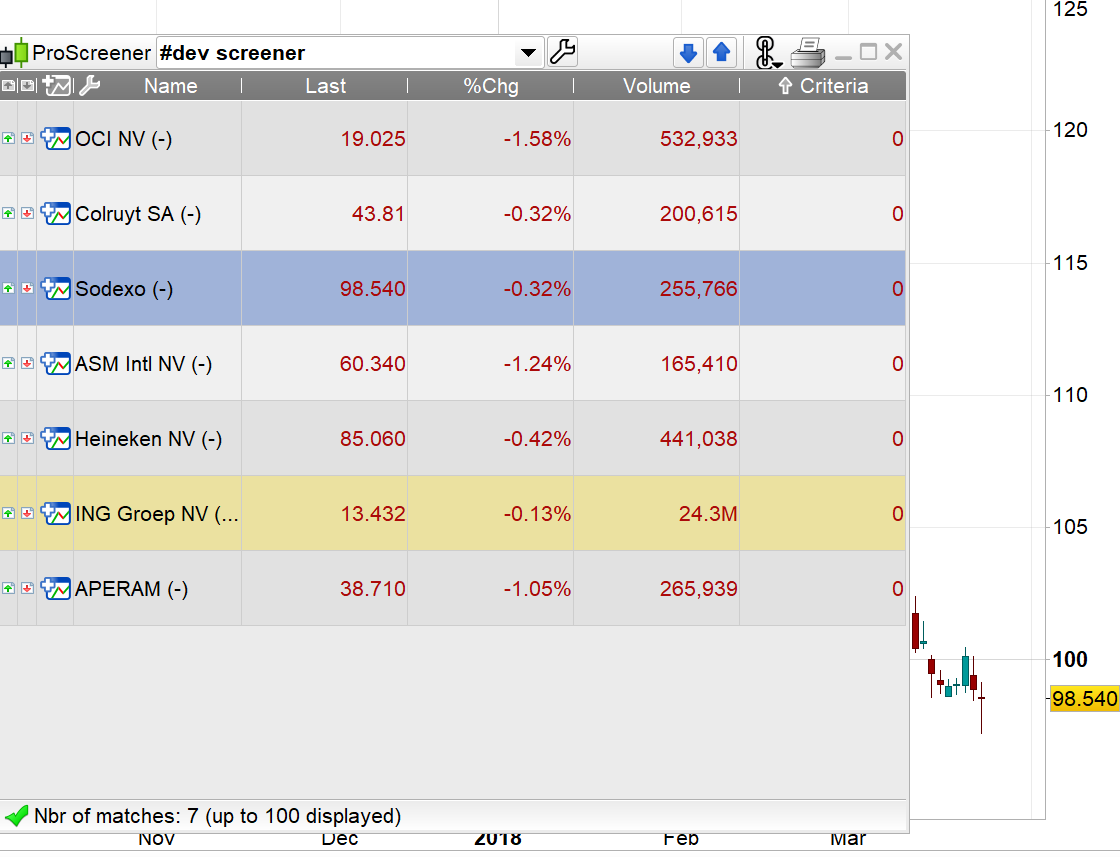1120x857 pixels.
Task: Click the add chart icon in header
Action: click(56, 86)
